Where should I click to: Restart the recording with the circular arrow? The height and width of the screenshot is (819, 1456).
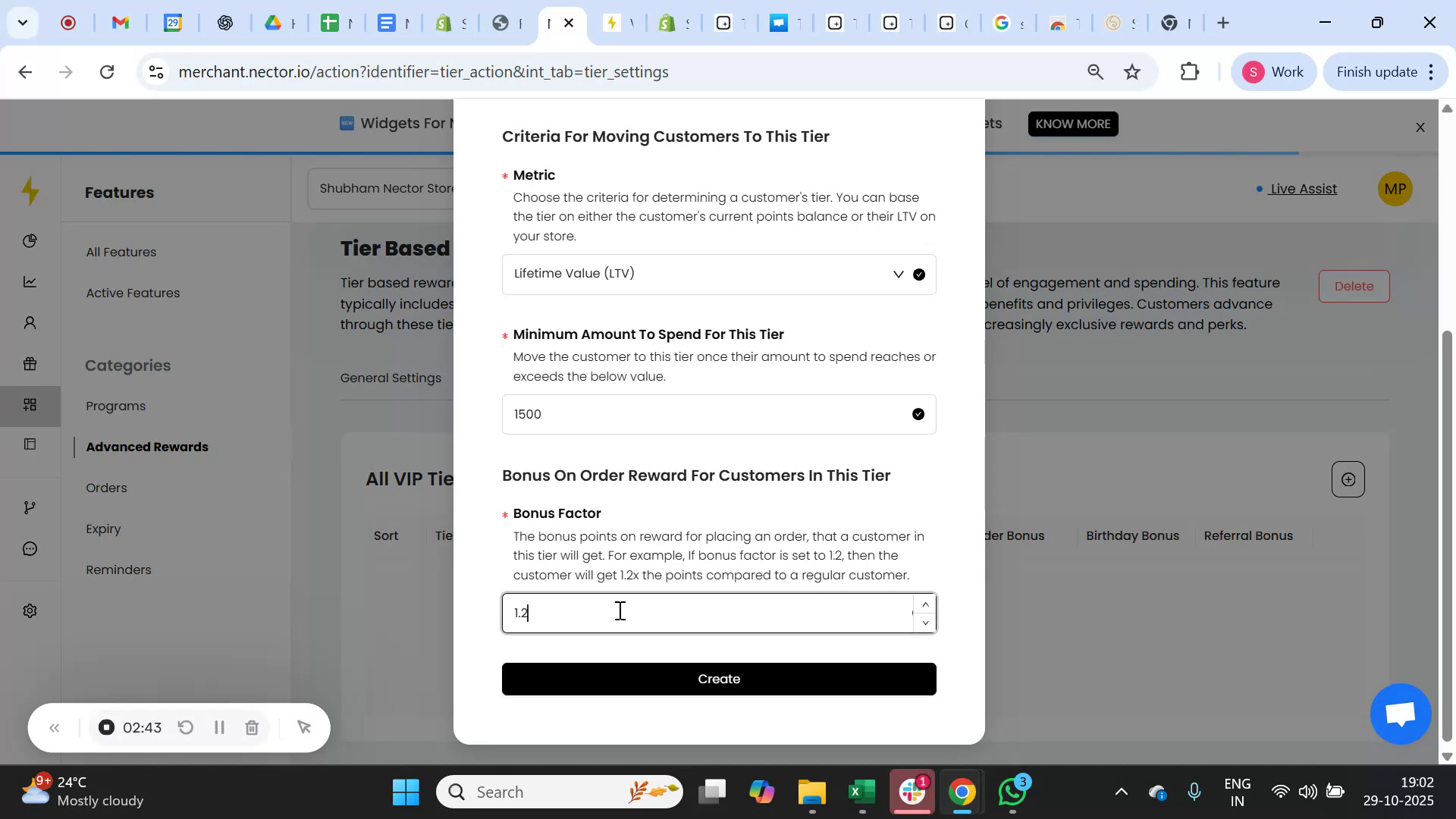[x=186, y=727]
